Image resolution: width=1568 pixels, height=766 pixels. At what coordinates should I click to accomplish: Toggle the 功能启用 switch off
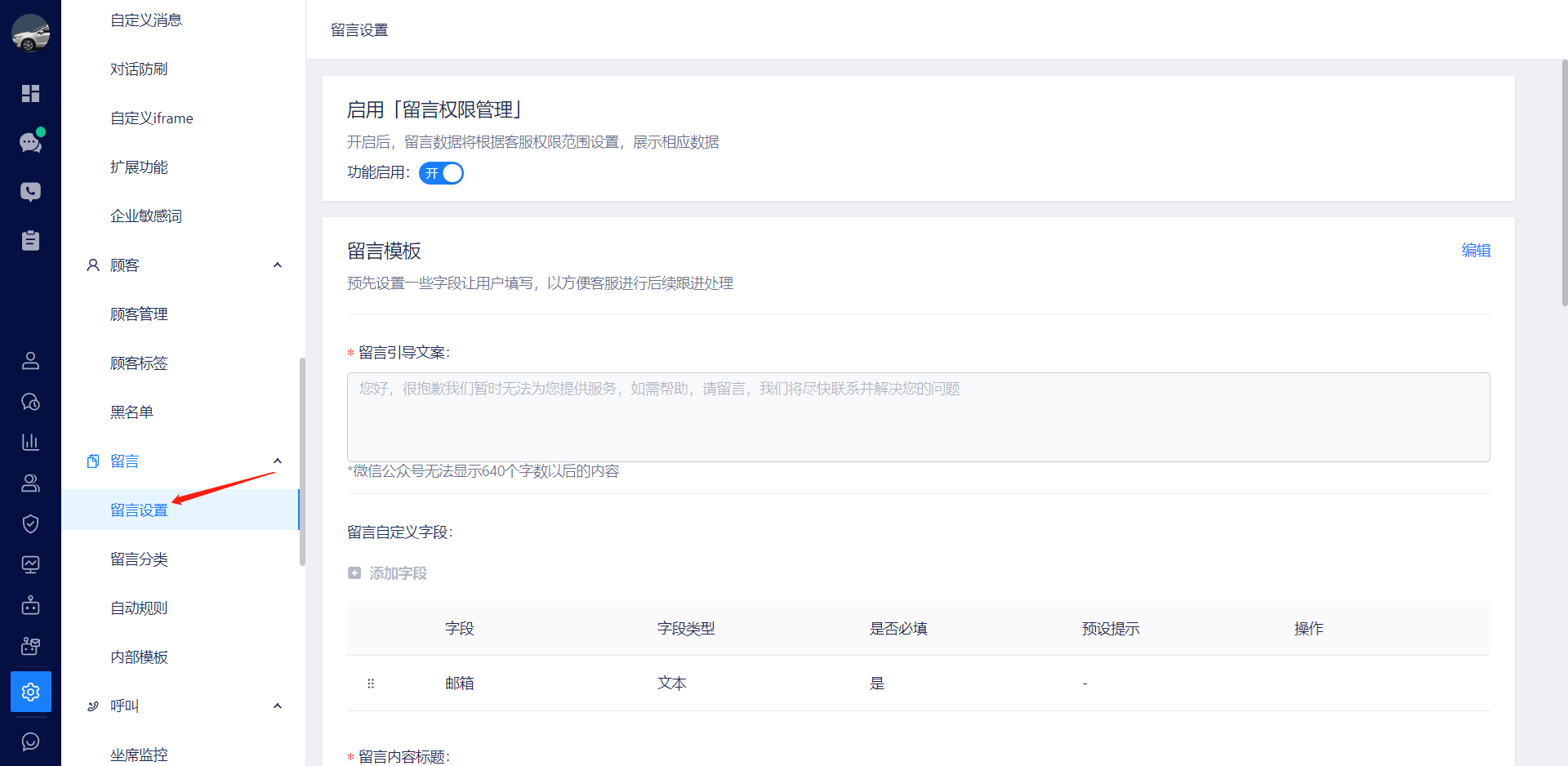(x=441, y=173)
